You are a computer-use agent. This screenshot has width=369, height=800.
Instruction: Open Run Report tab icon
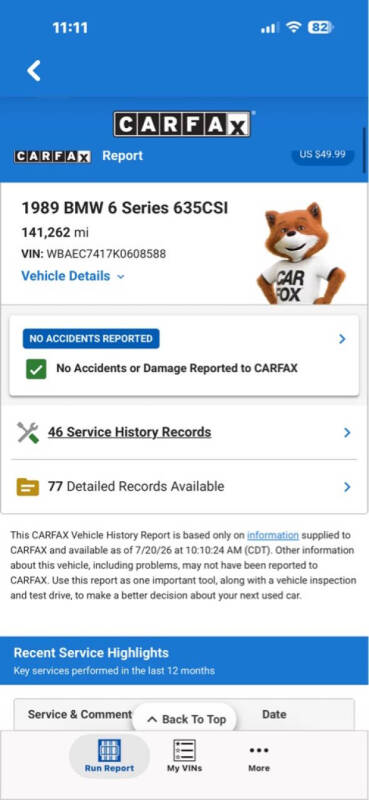pos(109,751)
